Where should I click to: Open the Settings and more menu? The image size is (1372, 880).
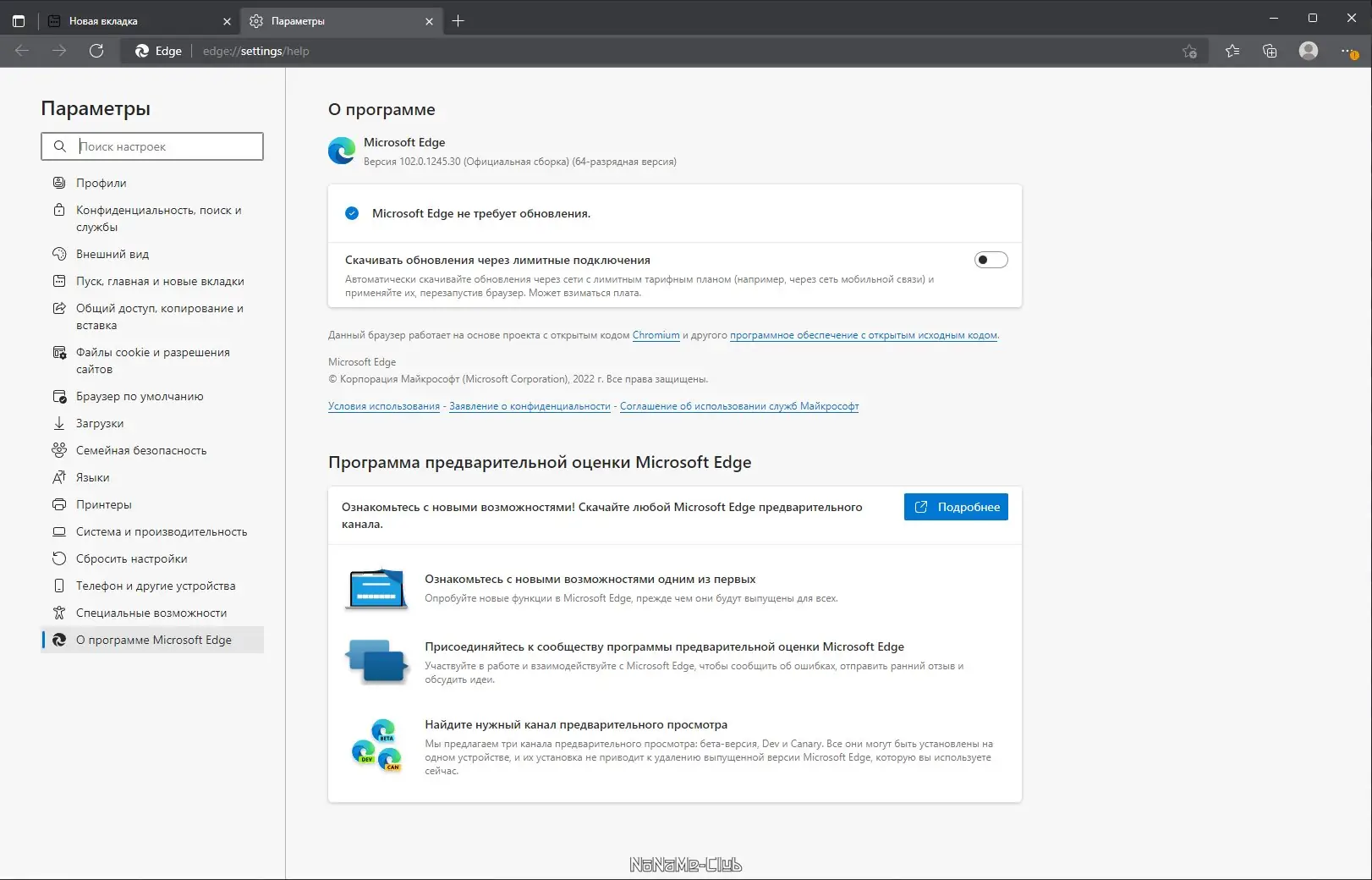(1348, 51)
